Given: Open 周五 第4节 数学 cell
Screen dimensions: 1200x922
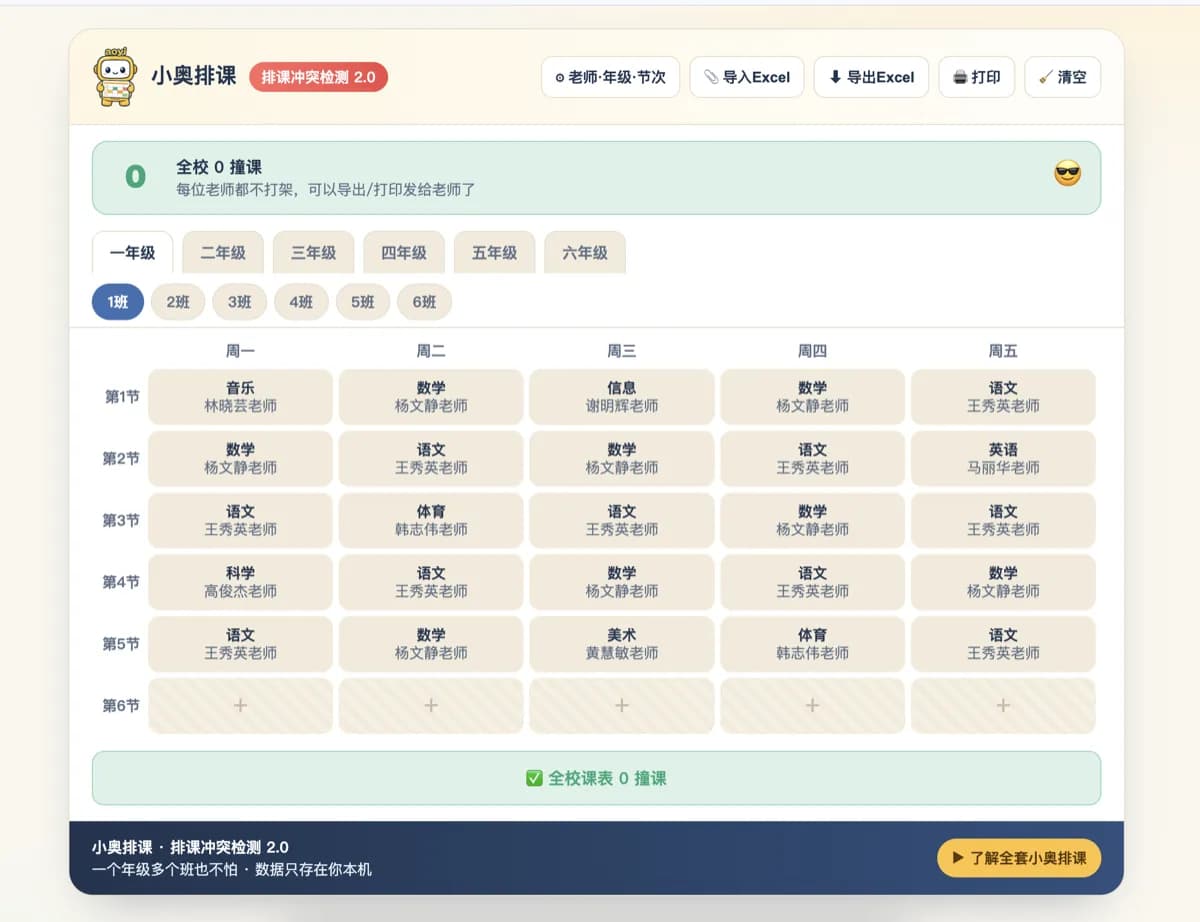Looking at the screenshot, I should click(1003, 582).
